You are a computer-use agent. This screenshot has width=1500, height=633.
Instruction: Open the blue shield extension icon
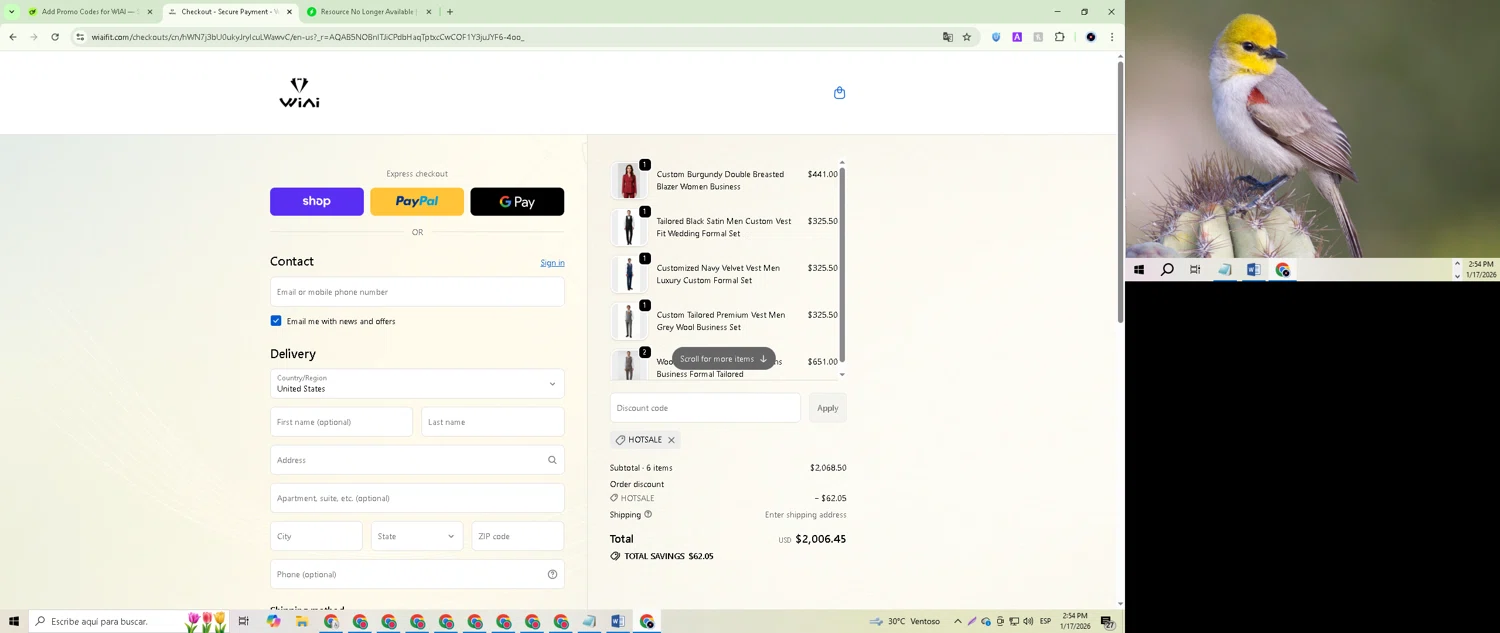pyautogui.click(x=996, y=37)
